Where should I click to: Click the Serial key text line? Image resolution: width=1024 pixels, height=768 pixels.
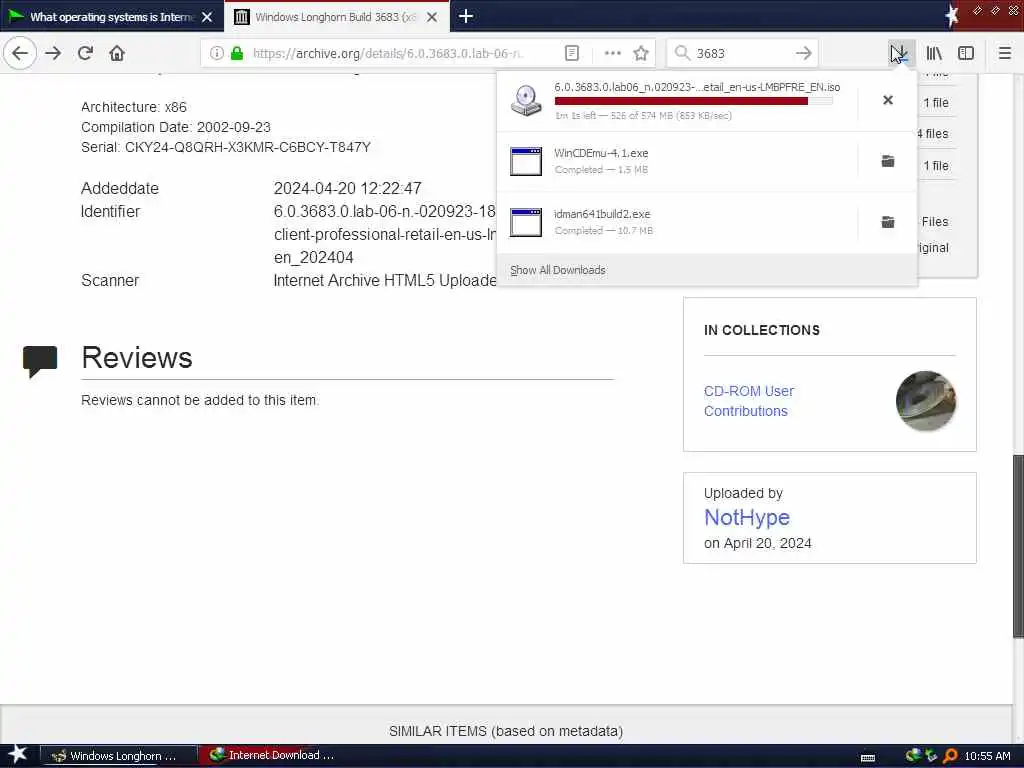point(225,147)
